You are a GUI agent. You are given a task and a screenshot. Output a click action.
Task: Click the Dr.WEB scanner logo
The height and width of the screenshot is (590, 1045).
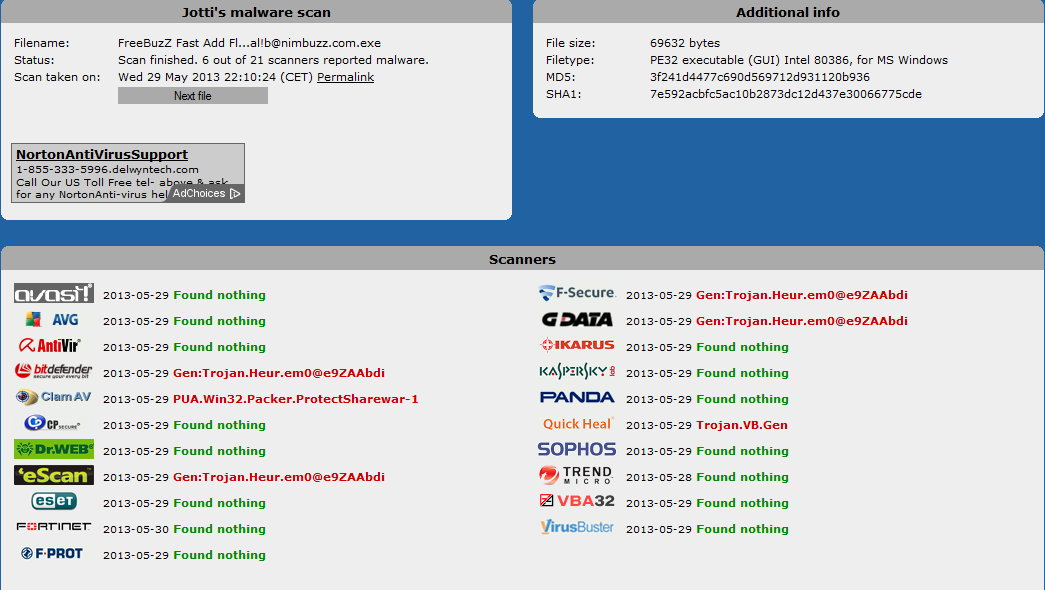(54, 449)
